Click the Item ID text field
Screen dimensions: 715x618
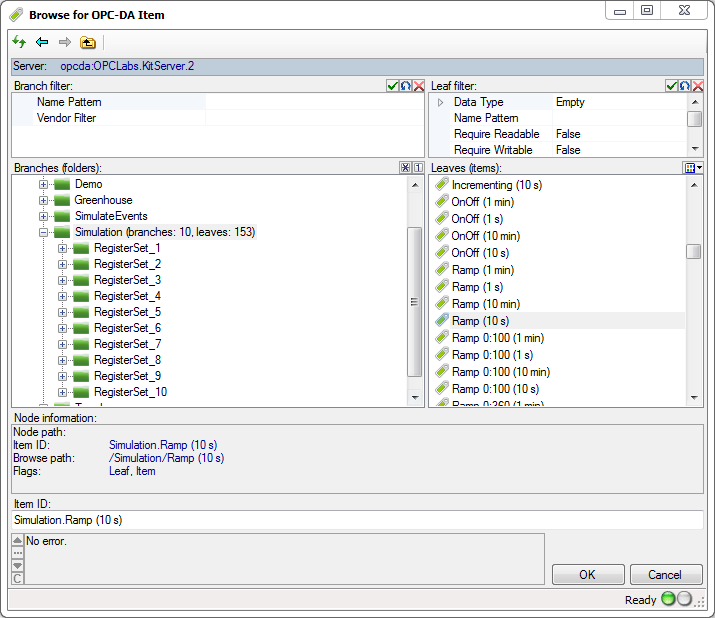click(357, 520)
